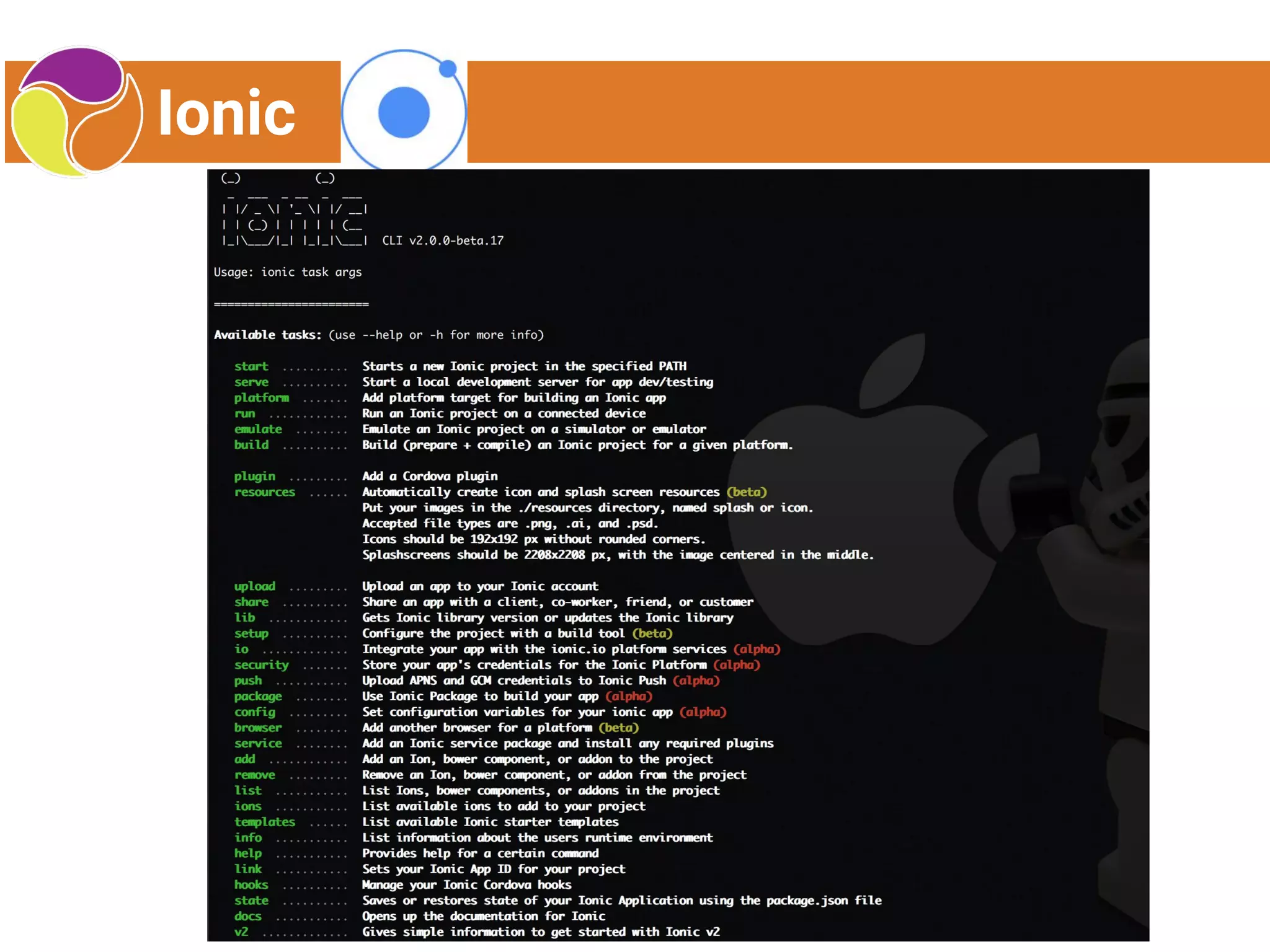Viewport: 1270px width, 952px height.
Task: Select the 'start' task name
Action: click(x=251, y=366)
